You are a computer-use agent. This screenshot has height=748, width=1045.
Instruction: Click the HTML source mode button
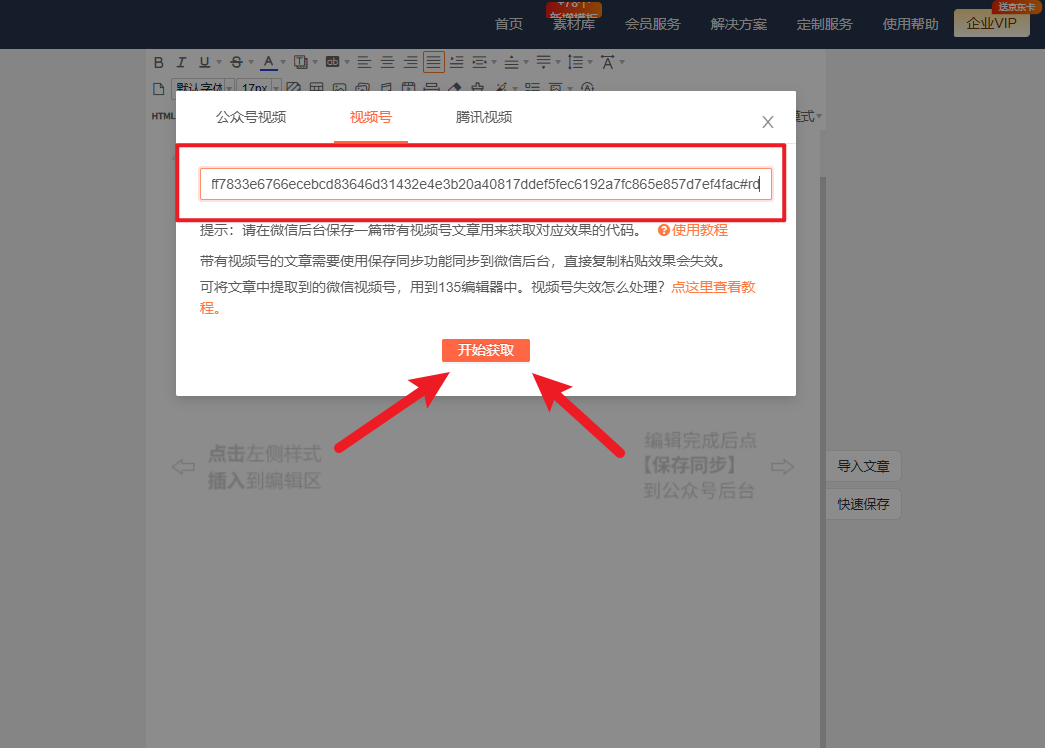(x=163, y=116)
